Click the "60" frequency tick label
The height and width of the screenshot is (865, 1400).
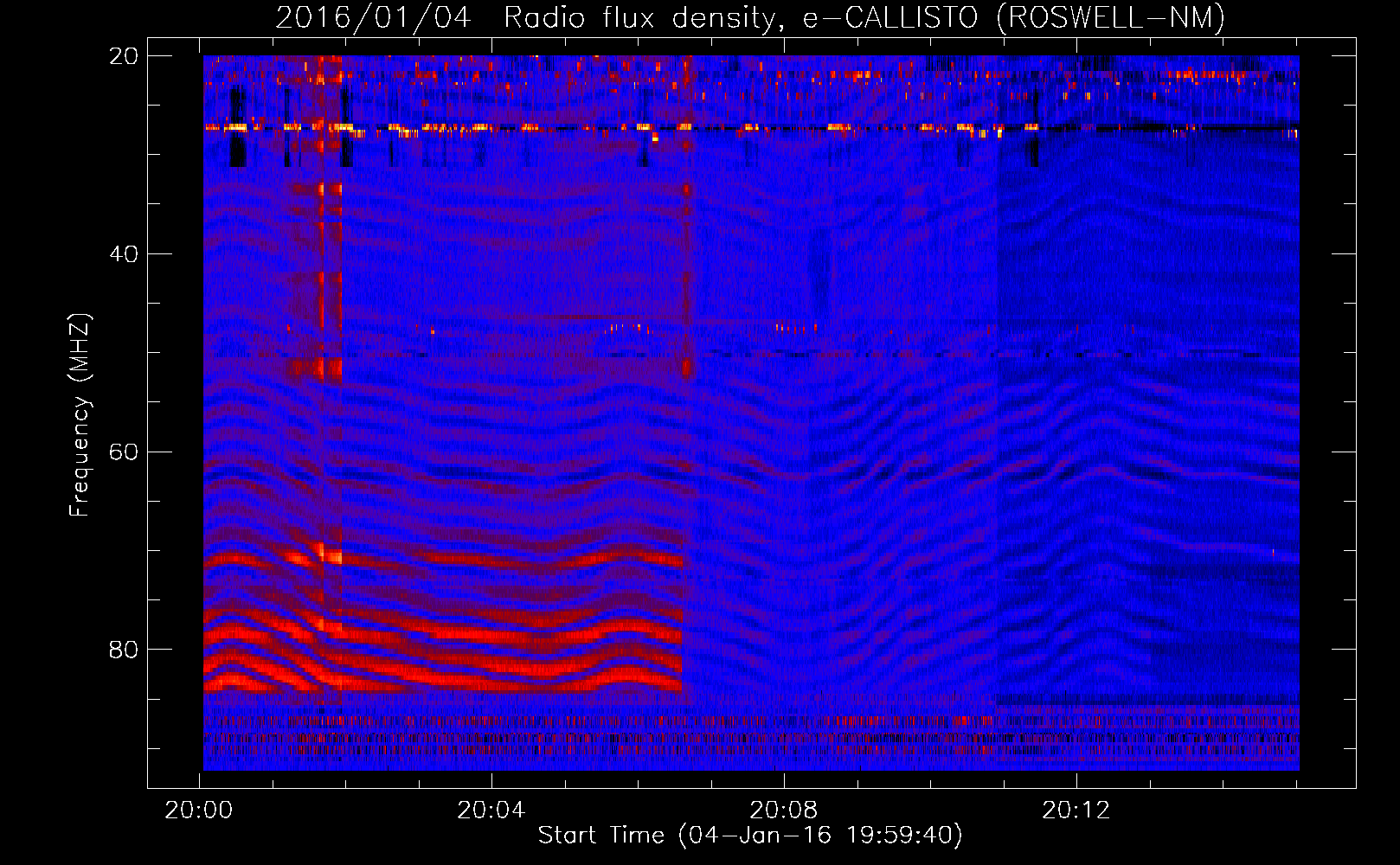(x=124, y=452)
